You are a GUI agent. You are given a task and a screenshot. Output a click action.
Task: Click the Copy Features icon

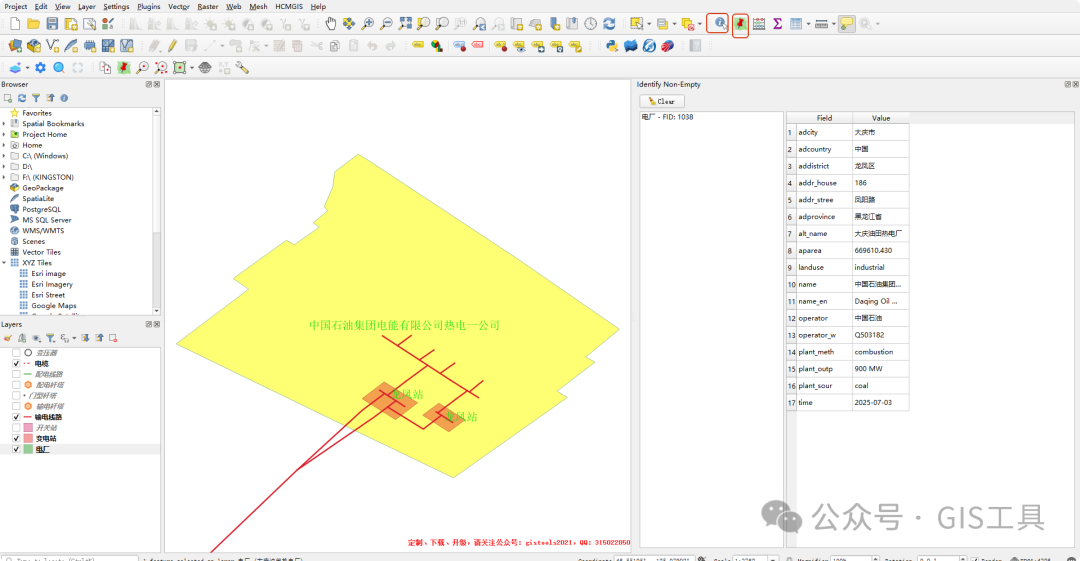pos(335,46)
